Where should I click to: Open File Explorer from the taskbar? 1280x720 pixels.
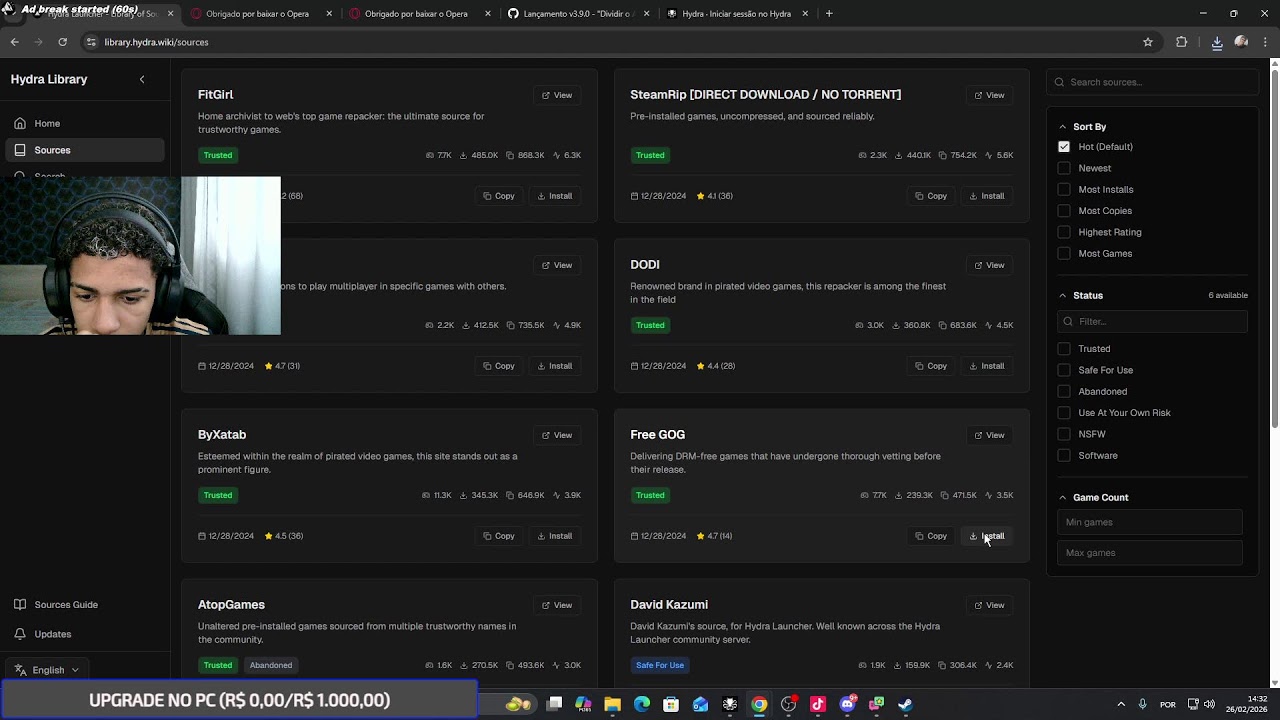(612, 704)
